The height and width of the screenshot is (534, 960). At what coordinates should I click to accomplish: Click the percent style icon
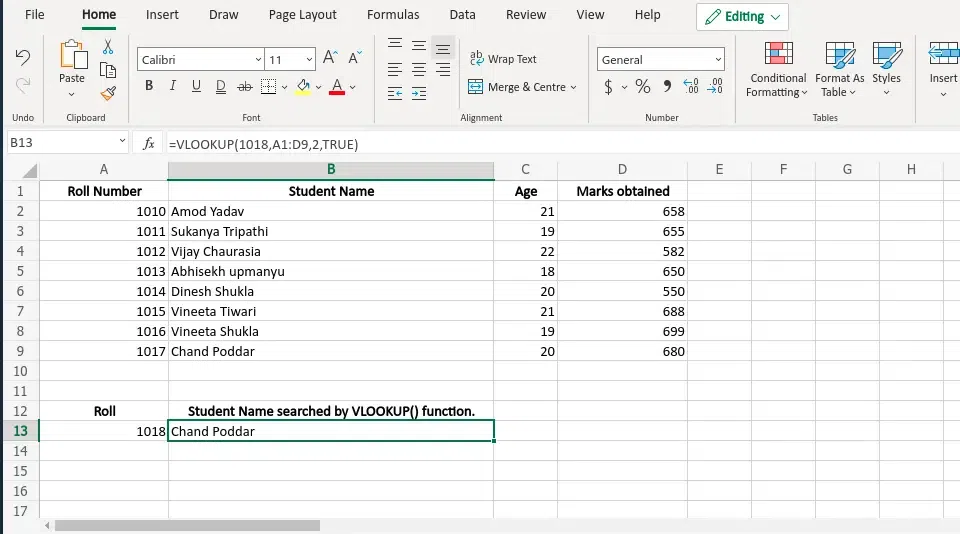[642, 87]
